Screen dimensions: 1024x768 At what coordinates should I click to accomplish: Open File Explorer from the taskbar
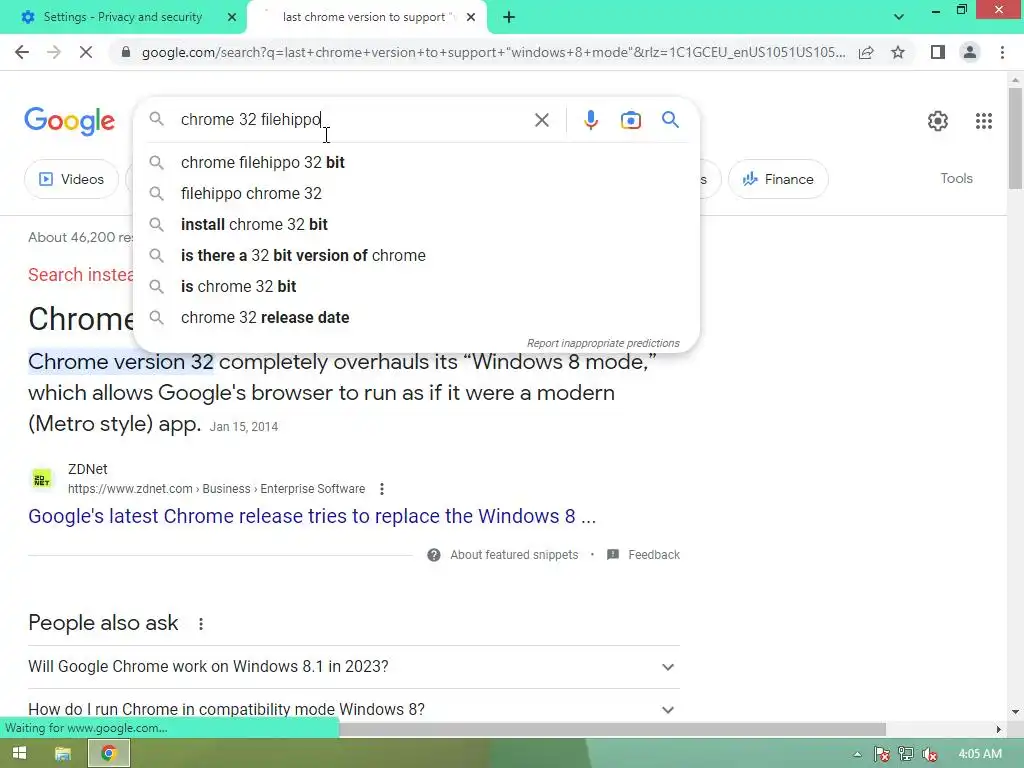click(63, 754)
